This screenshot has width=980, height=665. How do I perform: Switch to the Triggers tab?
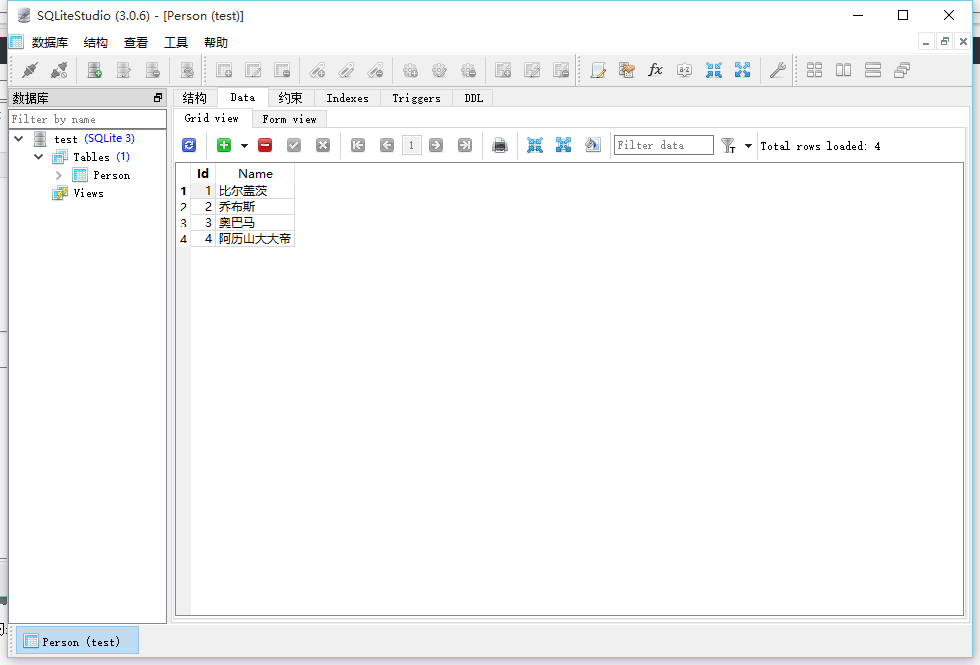pyautogui.click(x=416, y=98)
